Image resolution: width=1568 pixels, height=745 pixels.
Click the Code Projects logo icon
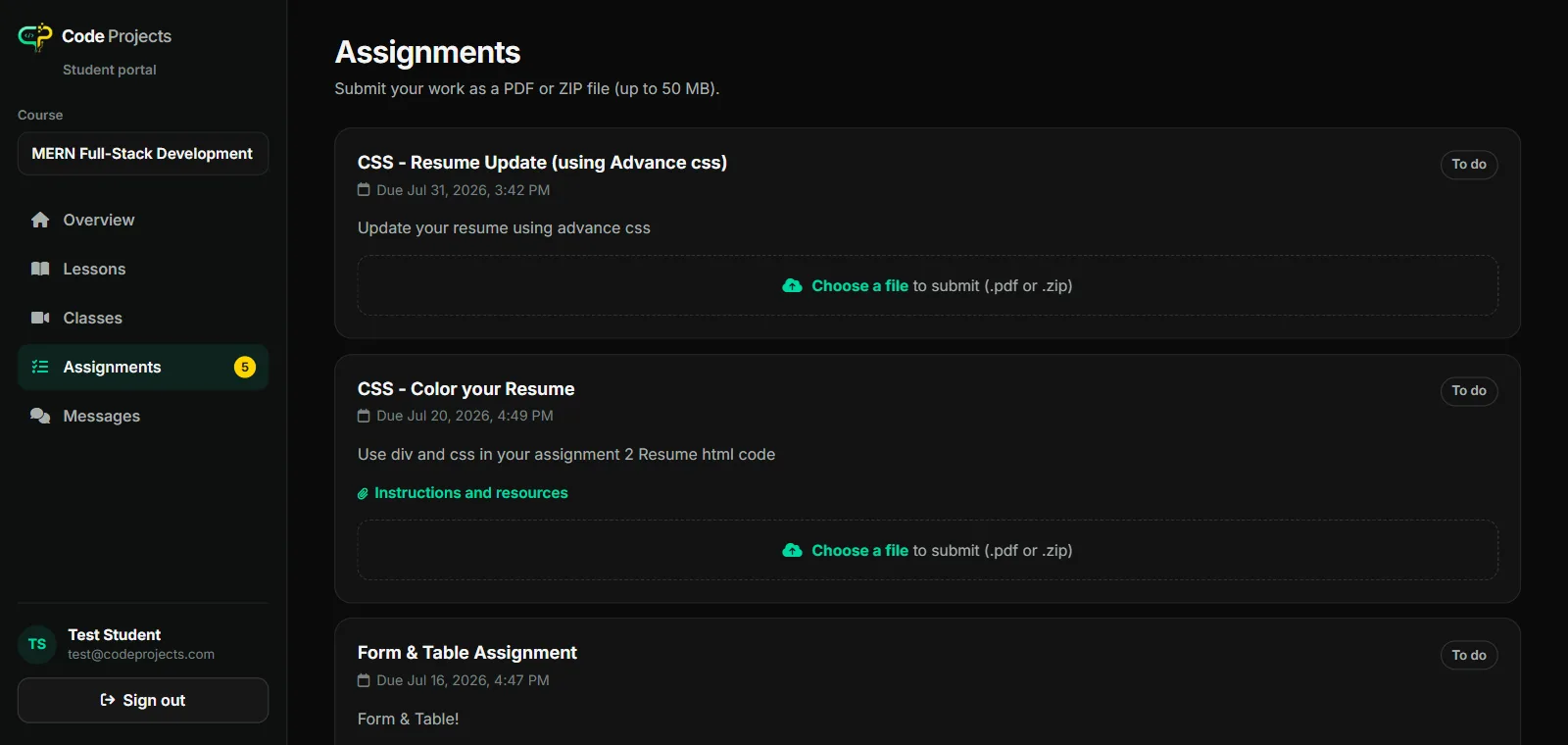35,36
